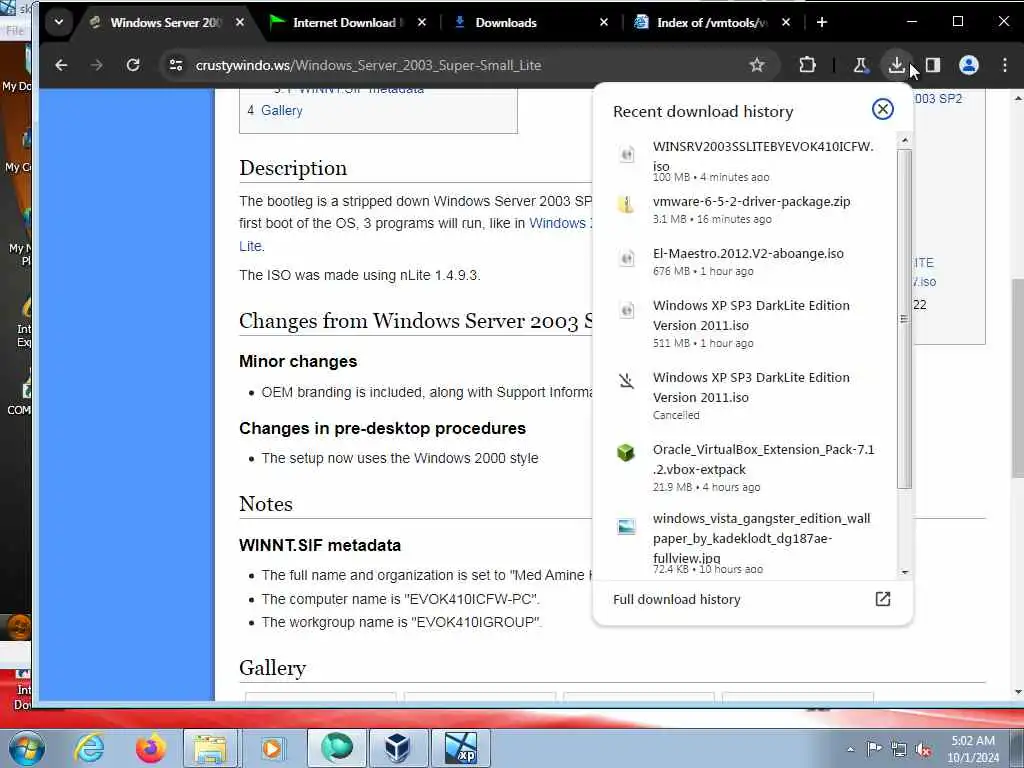Viewport: 1024px width, 768px height.
Task: Click the muted volume tray icon
Action: pyautogui.click(x=923, y=749)
